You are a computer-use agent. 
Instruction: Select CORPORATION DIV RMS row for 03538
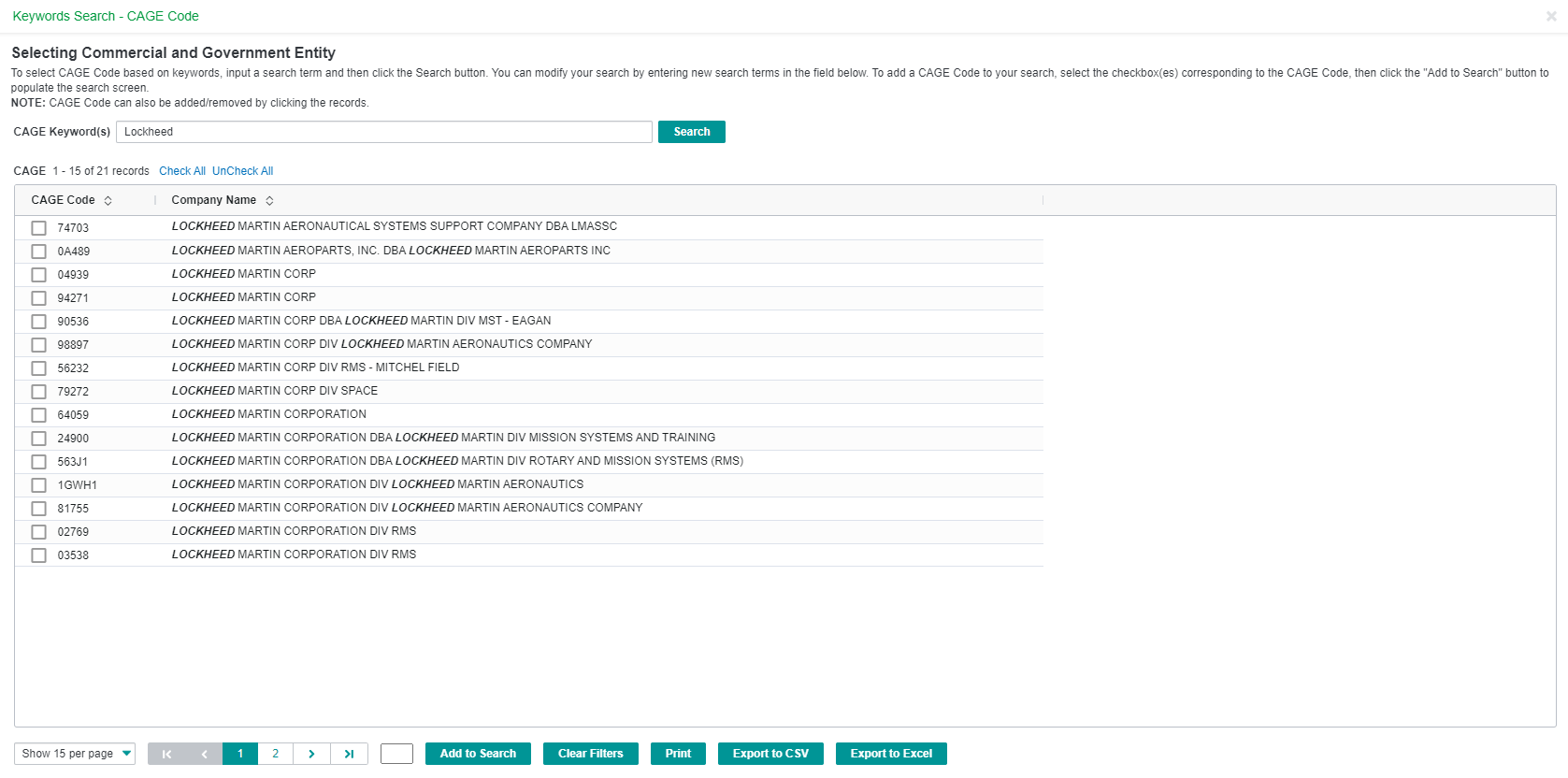(529, 555)
